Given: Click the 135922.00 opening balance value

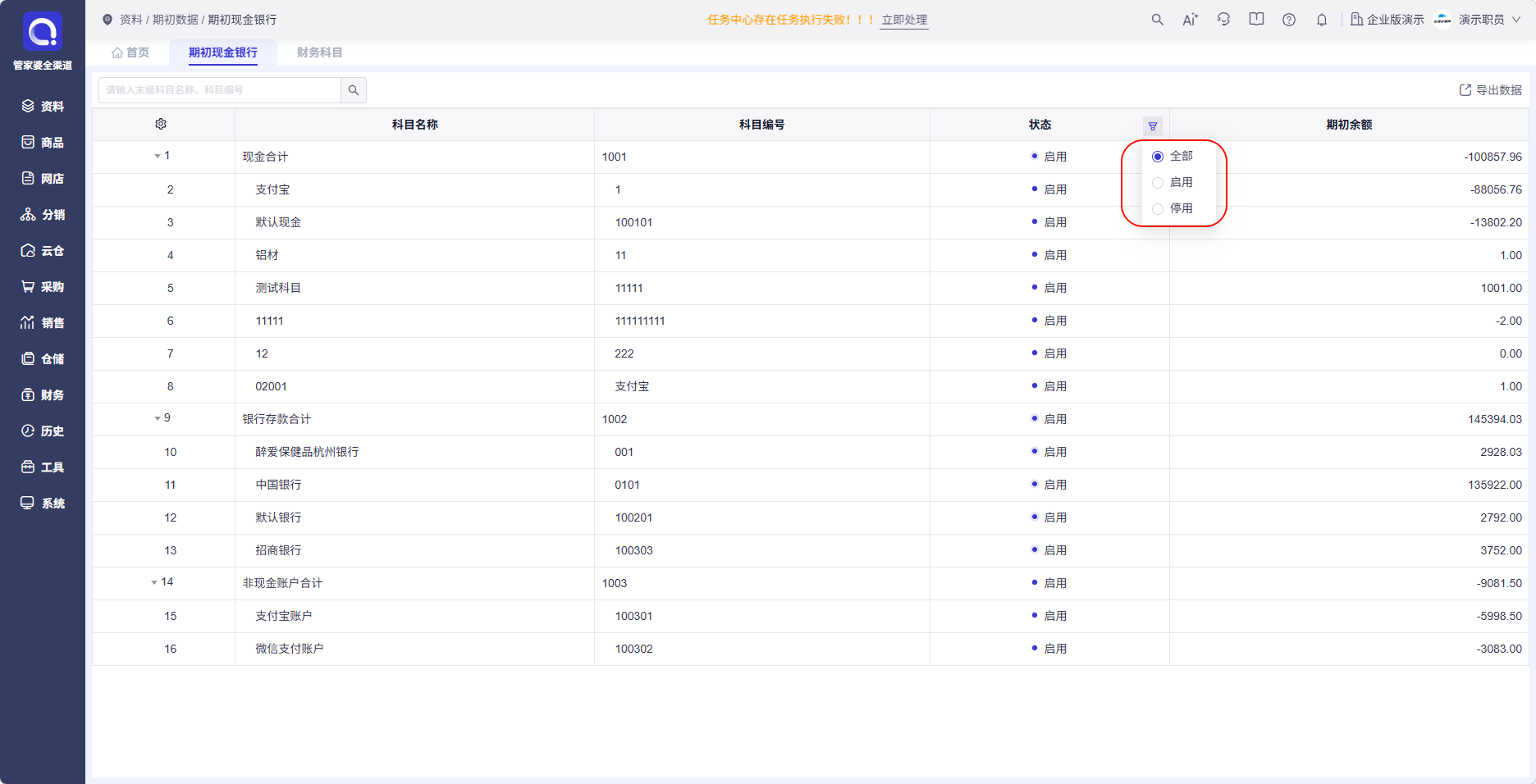Looking at the screenshot, I should tap(1495, 485).
